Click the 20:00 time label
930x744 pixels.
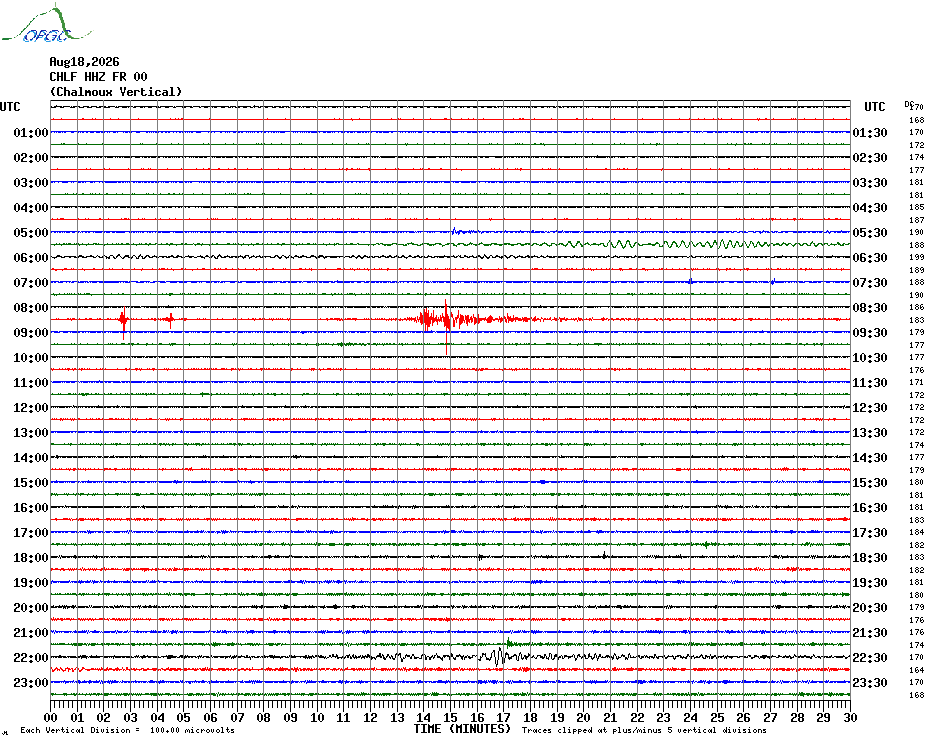[31, 608]
